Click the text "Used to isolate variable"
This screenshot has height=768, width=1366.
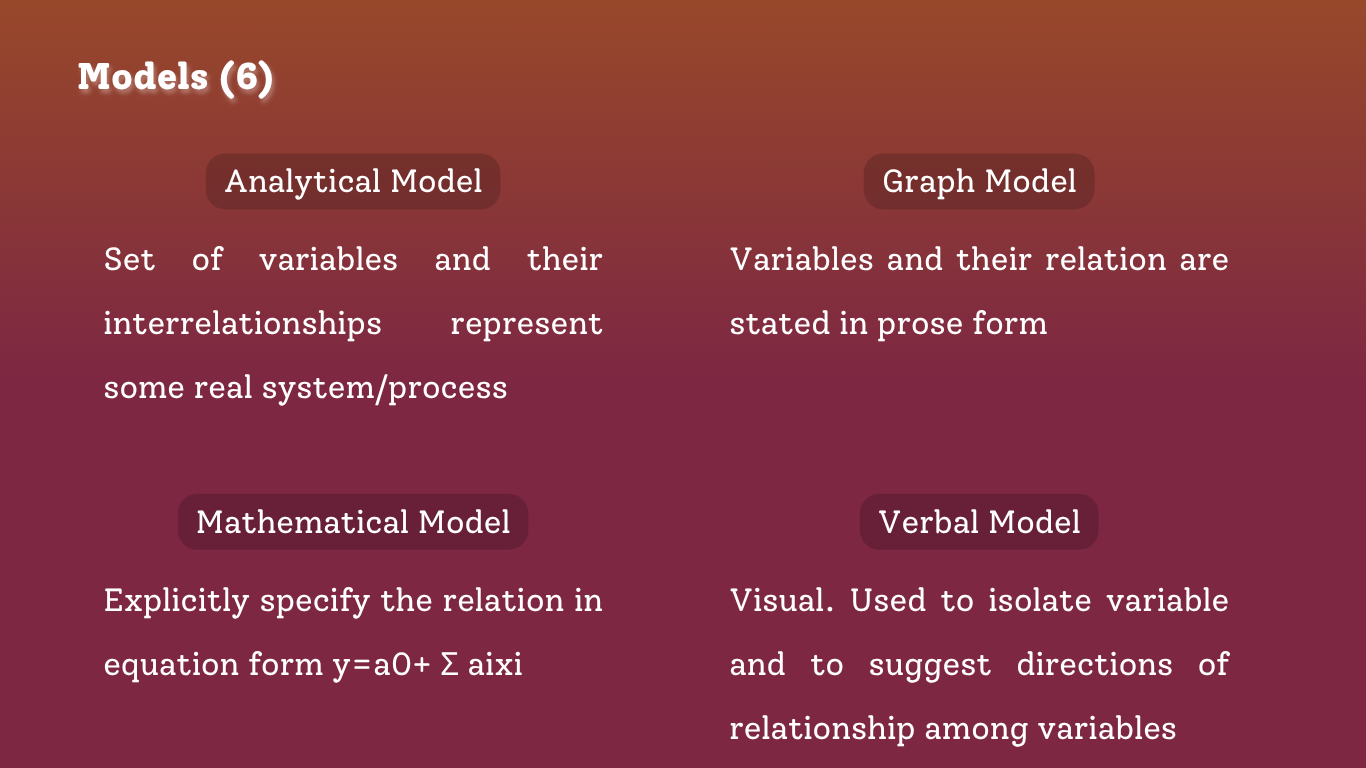pos(1040,601)
